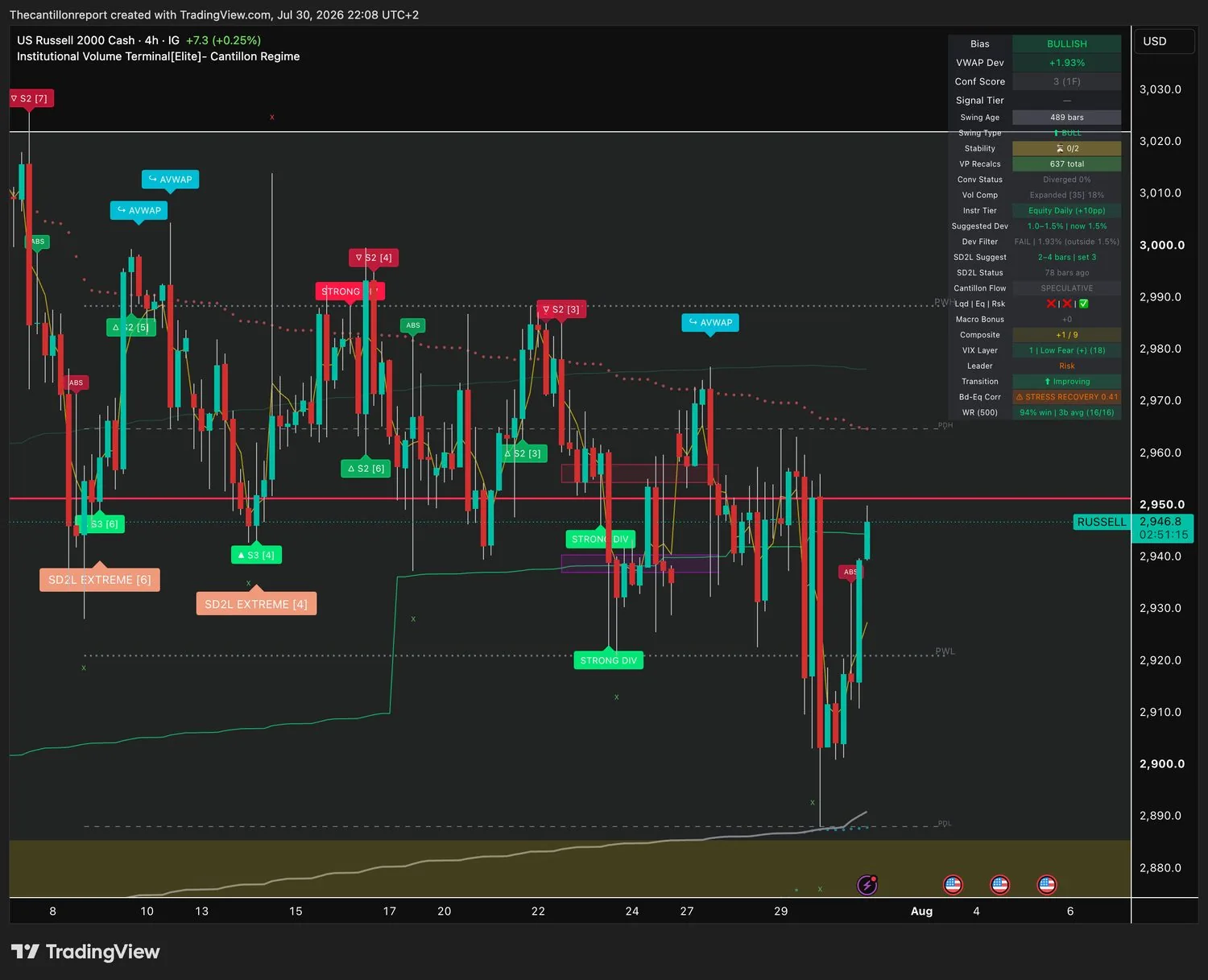Click the red S2 [7] signal label
The width and height of the screenshot is (1208, 980).
pos(31,98)
